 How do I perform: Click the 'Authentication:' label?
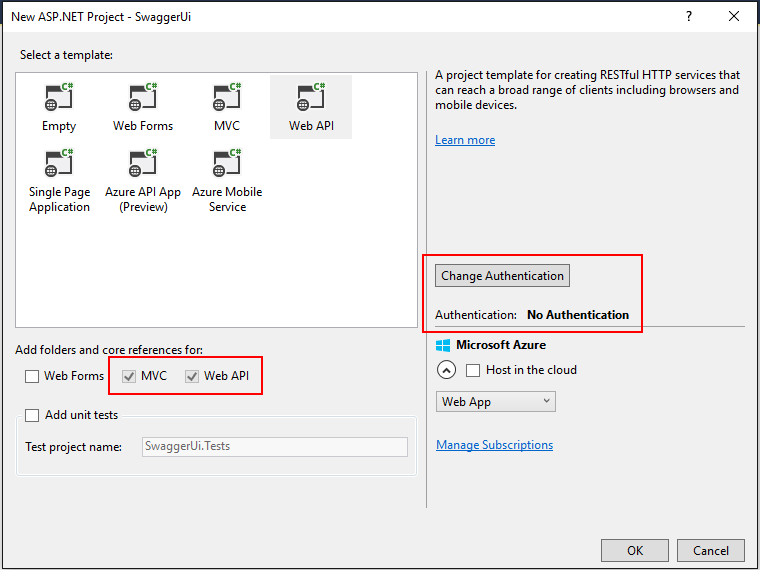476,315
